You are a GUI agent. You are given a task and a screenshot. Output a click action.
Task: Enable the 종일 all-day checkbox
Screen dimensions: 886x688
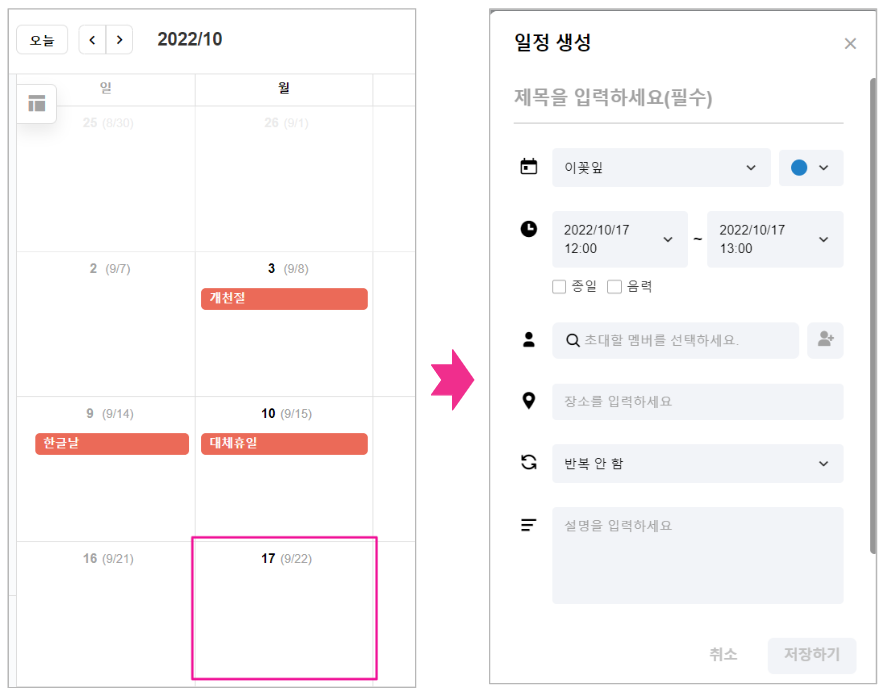pos(559,287)
